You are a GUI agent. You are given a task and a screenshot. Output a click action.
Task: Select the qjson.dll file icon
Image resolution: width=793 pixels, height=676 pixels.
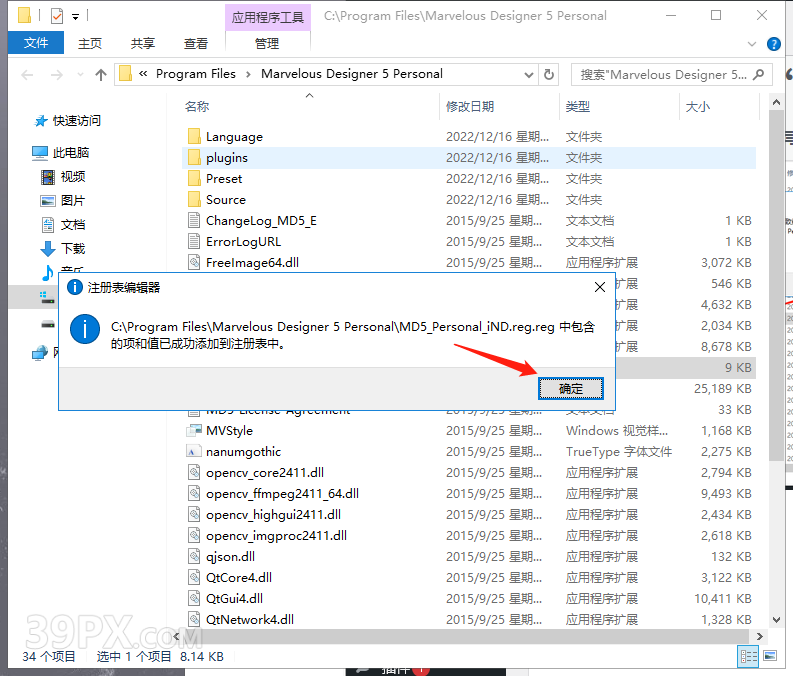coord(194,556)
